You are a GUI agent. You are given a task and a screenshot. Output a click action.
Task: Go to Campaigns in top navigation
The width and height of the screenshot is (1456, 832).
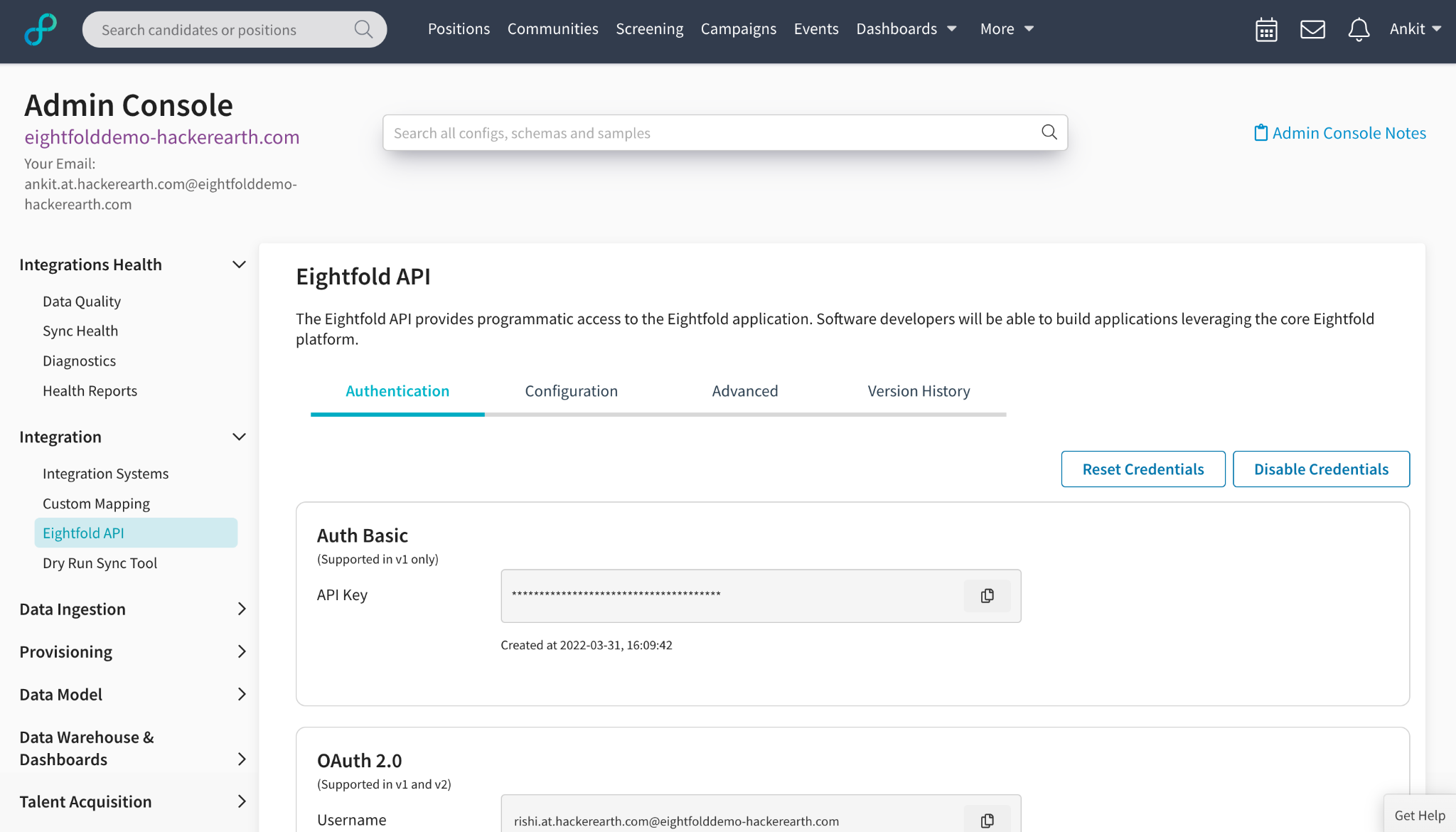tap(739, 29)
